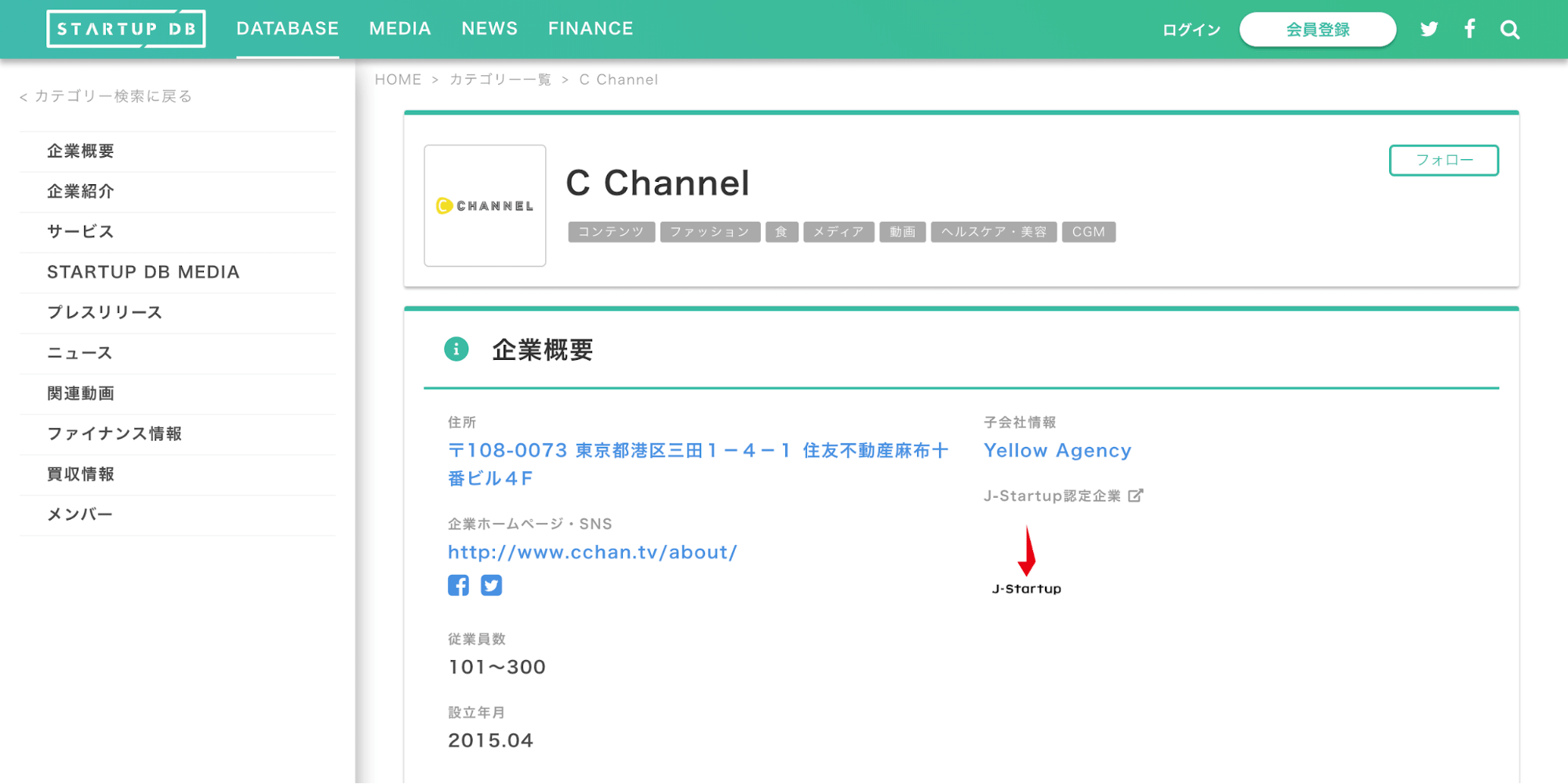The height and width of the screenshot is (784, 1568).
Task: Open C Channel's Facebook page icon
Action: (x=459, y=585)
